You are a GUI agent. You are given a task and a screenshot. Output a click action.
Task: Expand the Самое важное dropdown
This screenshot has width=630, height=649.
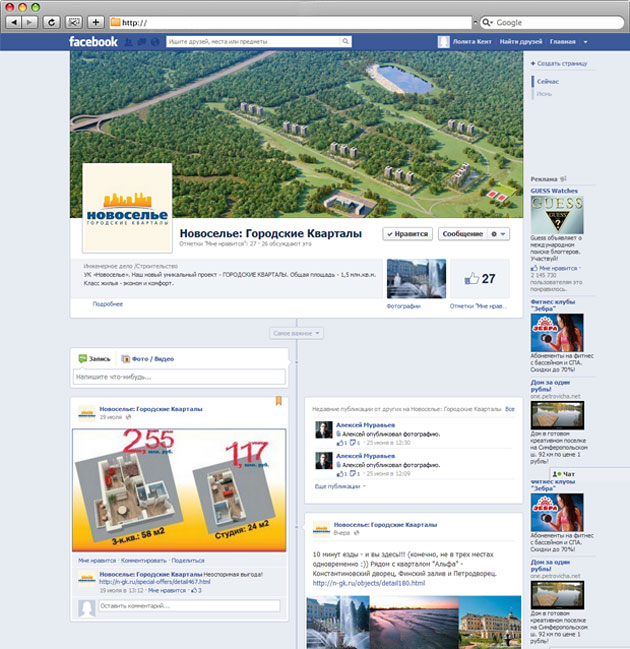point(296,333)
